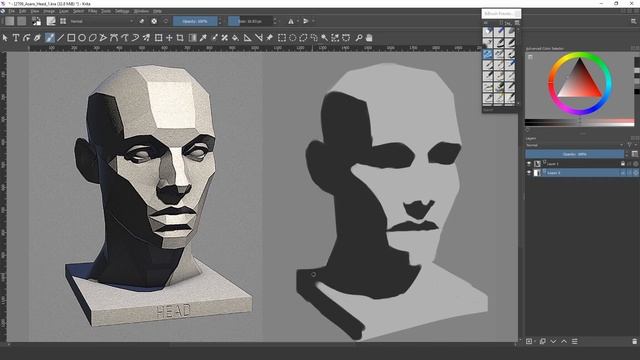Toggle preserve alpha in the toolbar

(x=154, y=21)
